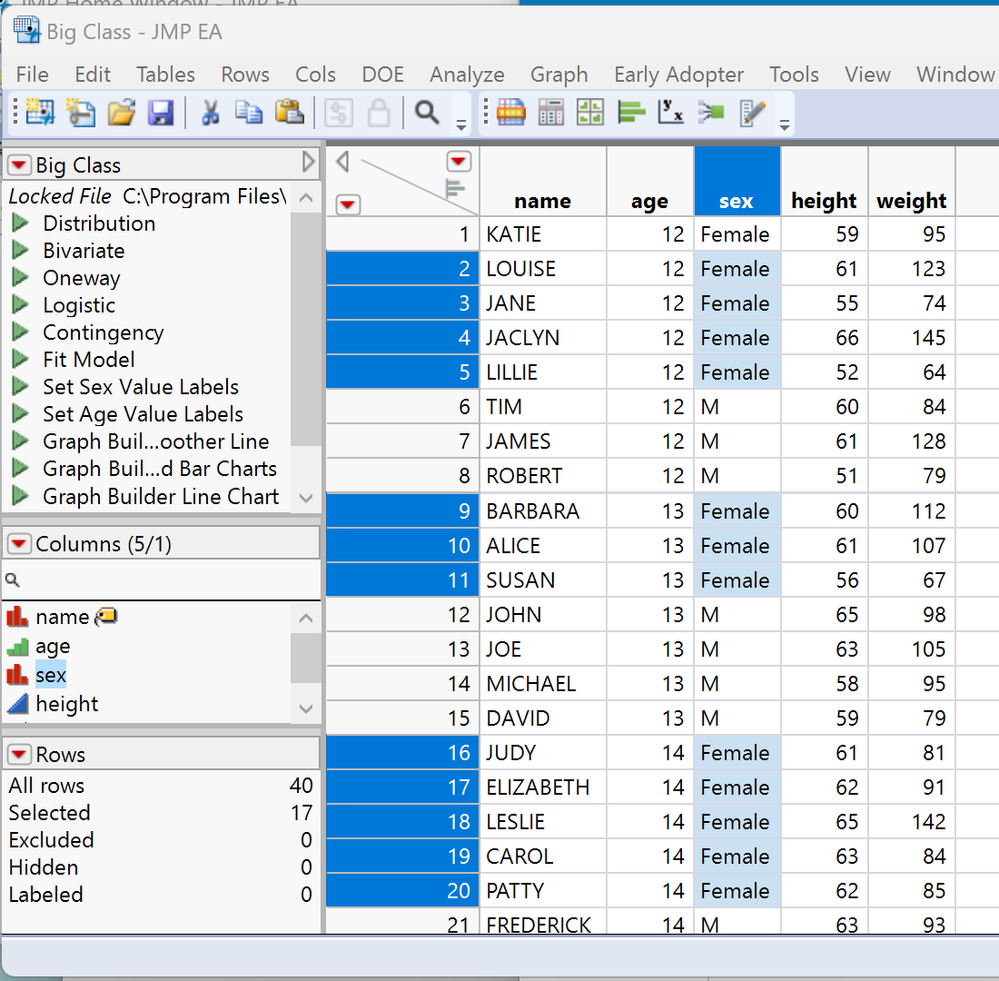The image size is (999, 981).
Task: Expand the second toolbar overflow arrow
Action: click(785, 125)
